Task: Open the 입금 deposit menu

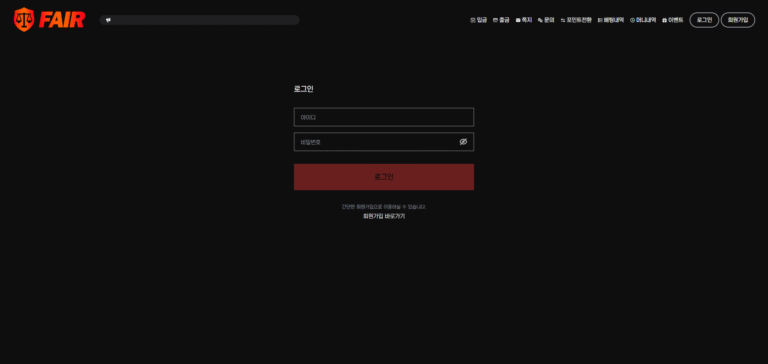Action: point(479,20)
